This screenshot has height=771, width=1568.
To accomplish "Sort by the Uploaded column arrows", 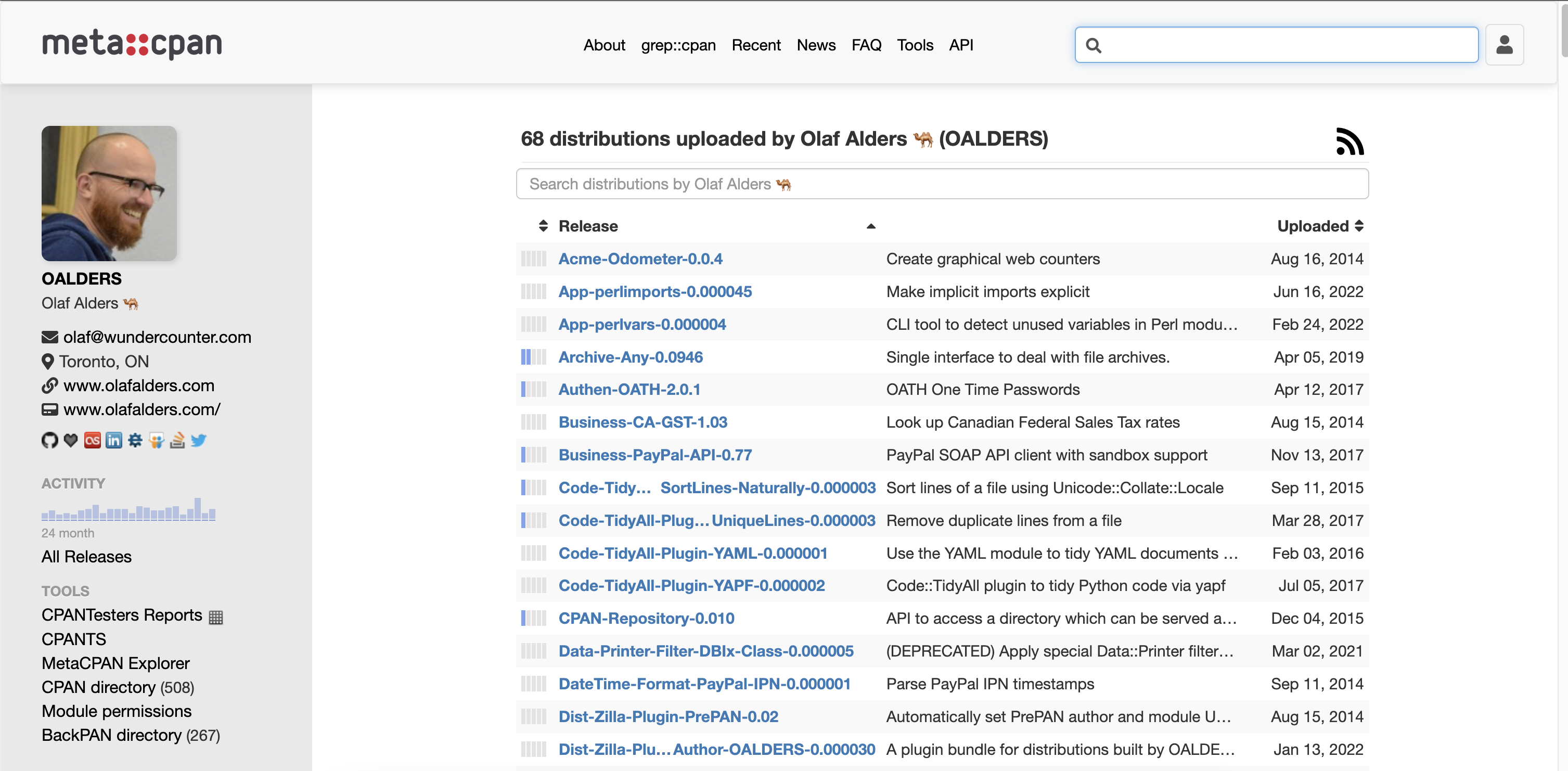I will click(x=1359, y=226).
